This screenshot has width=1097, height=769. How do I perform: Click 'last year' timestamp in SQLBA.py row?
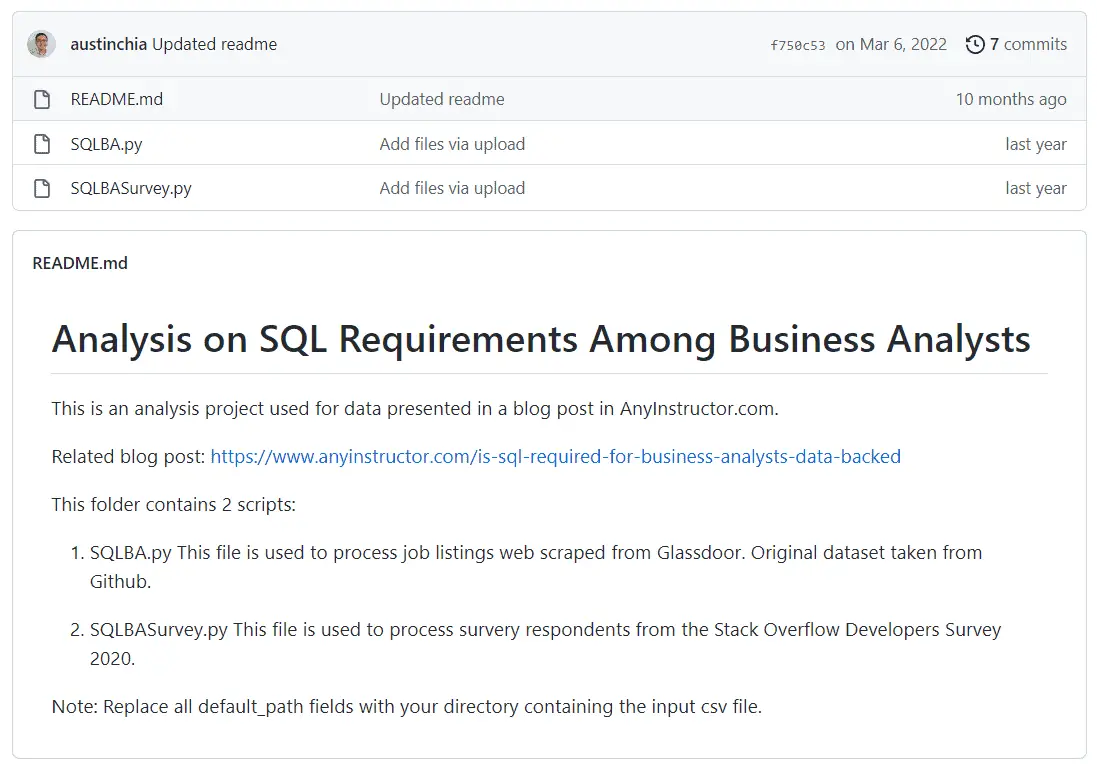(1035, 144)
